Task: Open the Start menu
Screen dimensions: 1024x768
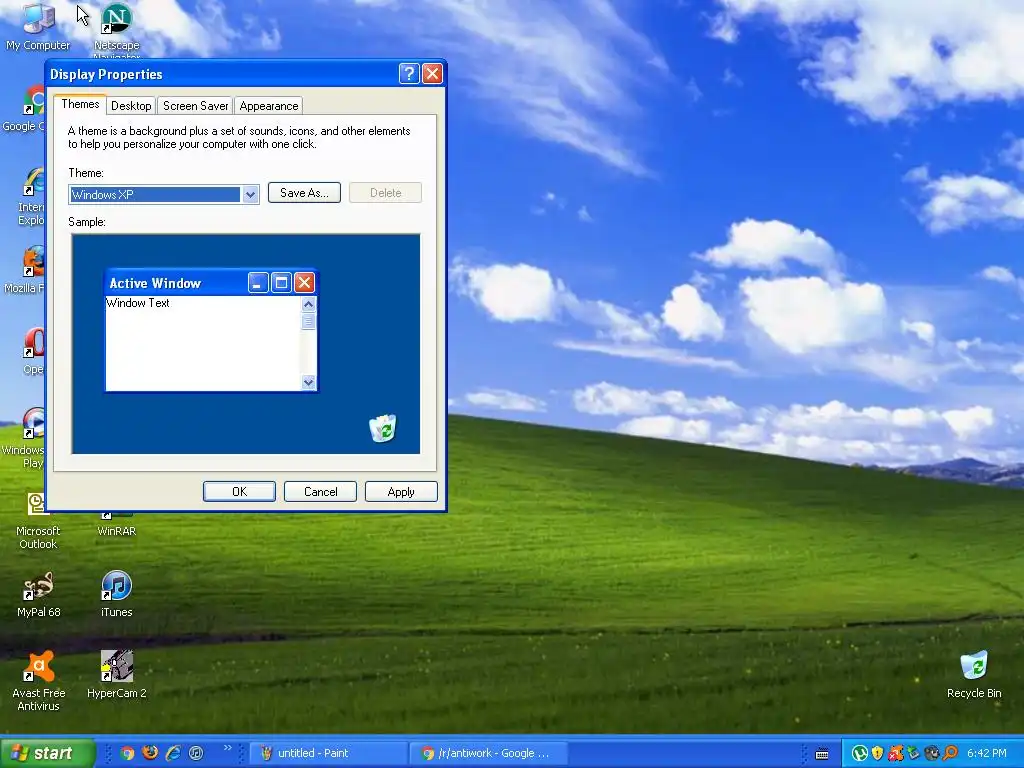Action: tap(47, 753)
